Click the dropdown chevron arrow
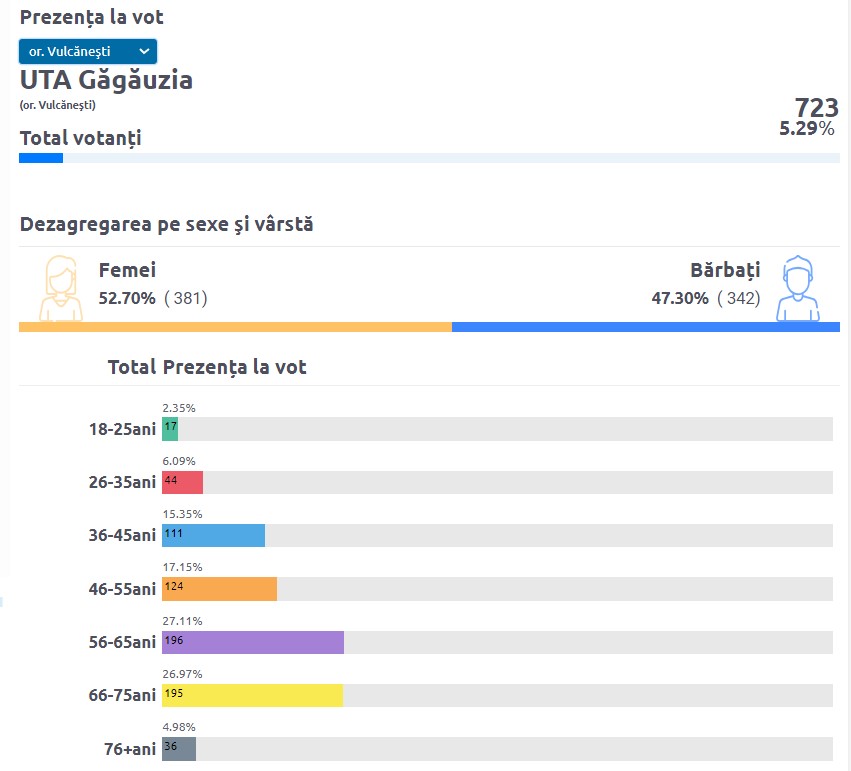Viewport: 851px width, 771px height. click(144, 52)
